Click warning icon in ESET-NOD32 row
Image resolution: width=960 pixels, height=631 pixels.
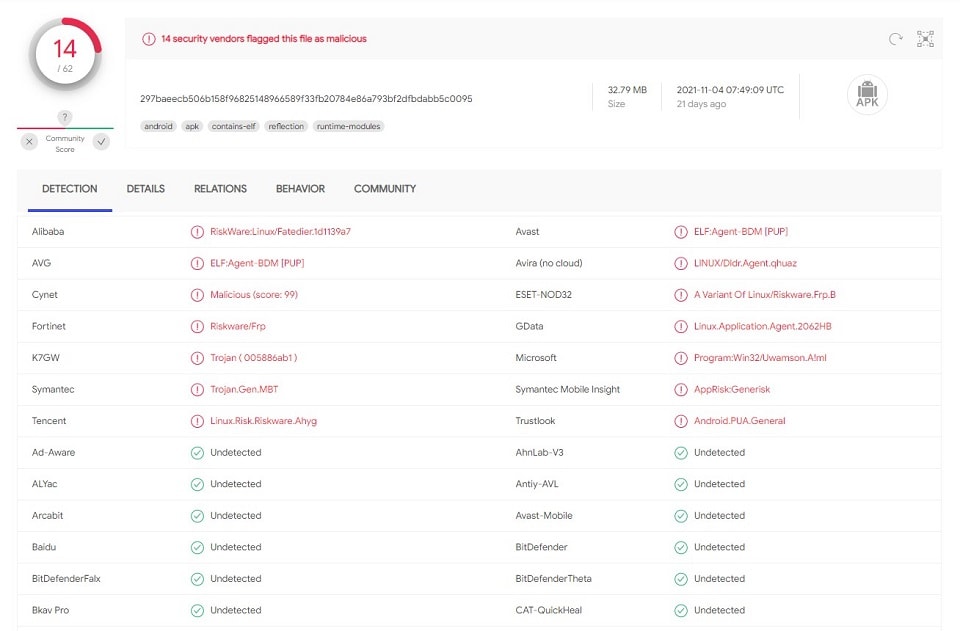681,295
